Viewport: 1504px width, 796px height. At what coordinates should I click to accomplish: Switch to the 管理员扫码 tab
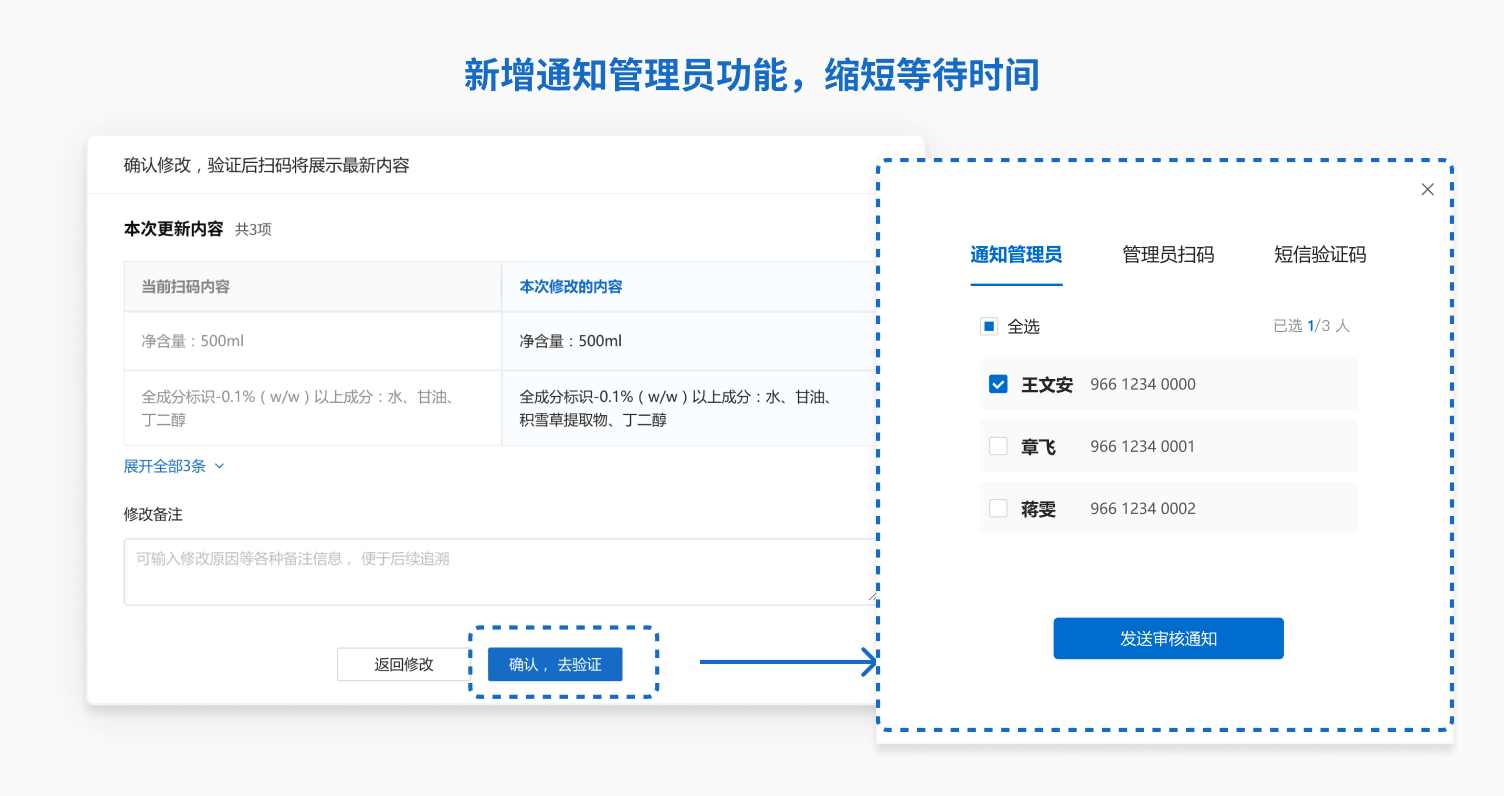[1166, 255]
